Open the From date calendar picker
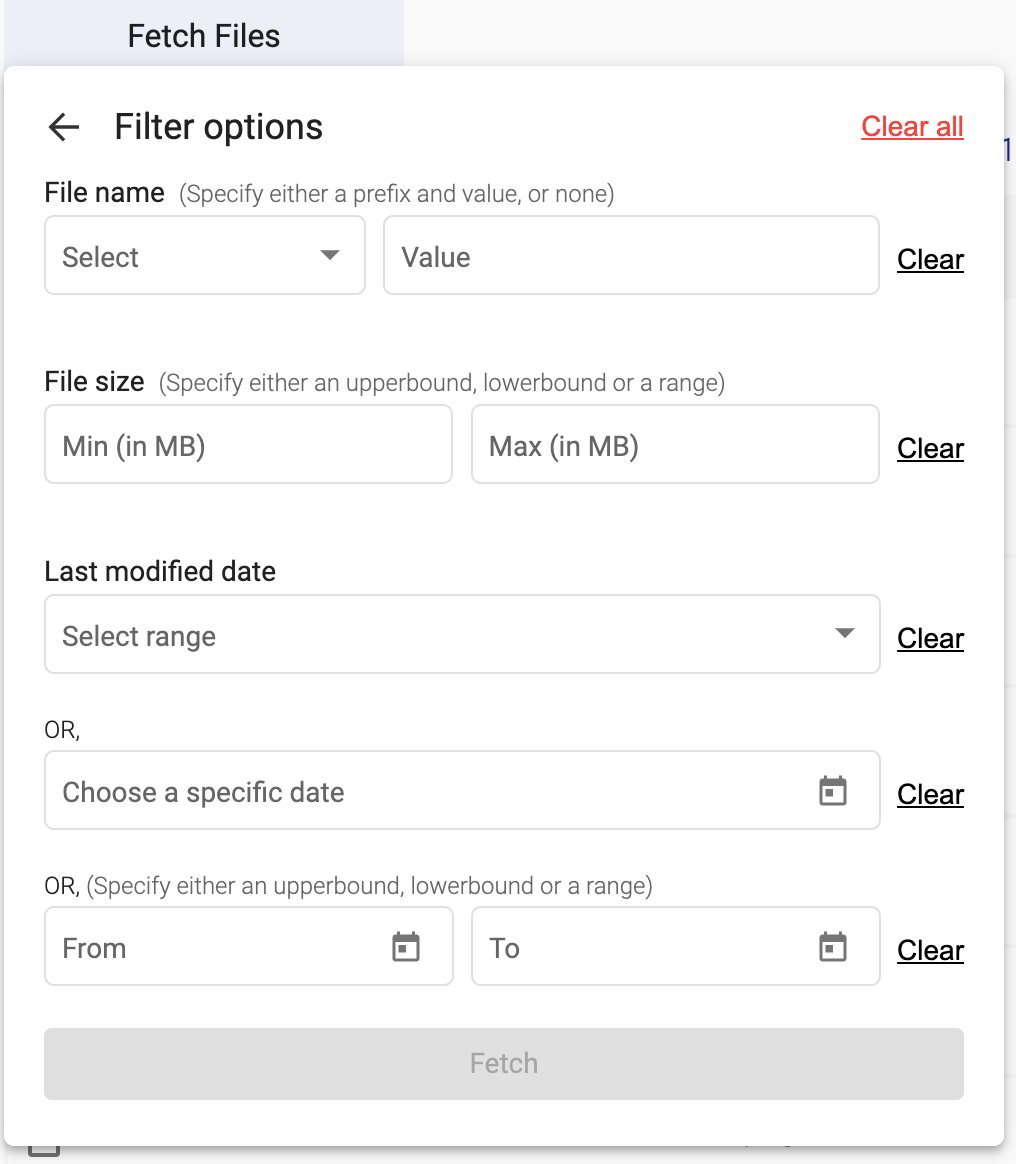 click(405, 947)
